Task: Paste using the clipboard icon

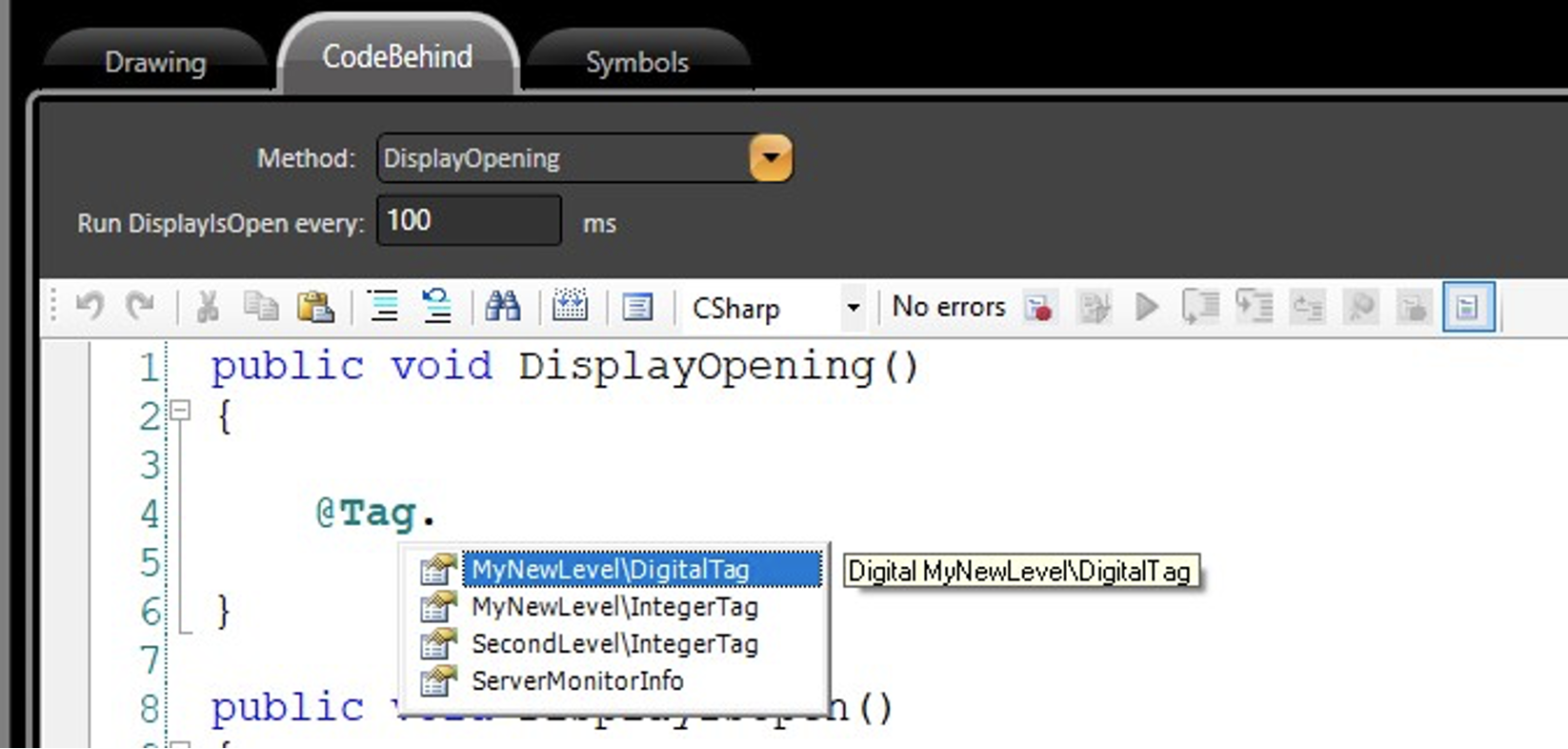Action: pyautogui.click(x=315, y=307)
